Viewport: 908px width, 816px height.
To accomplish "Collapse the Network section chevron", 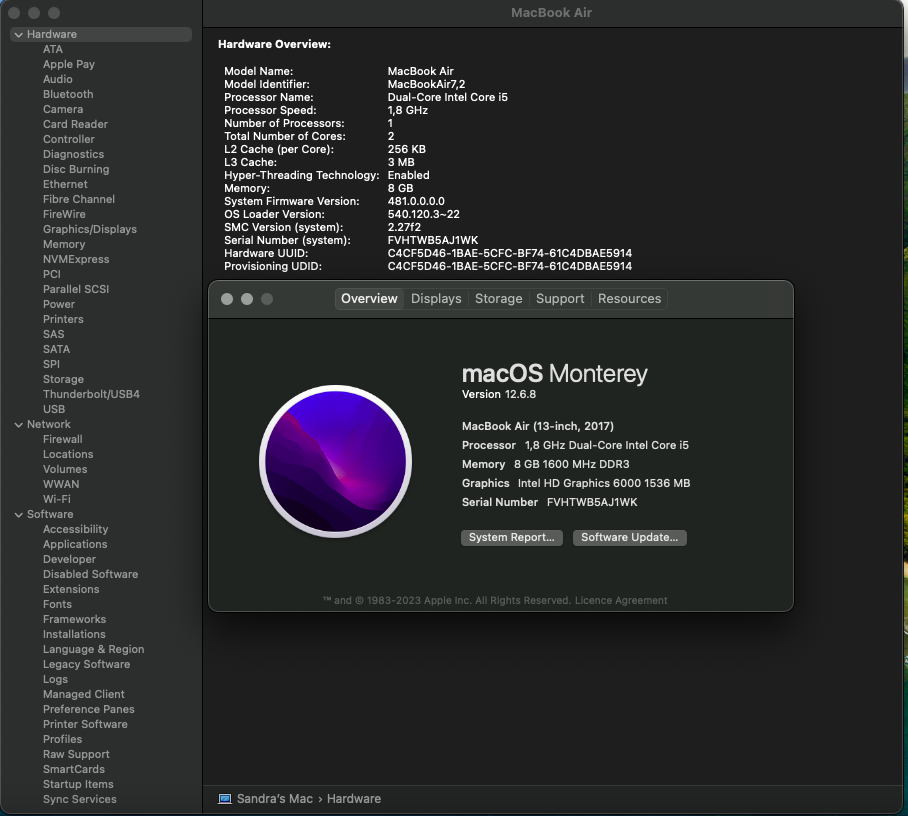I will (19, 425).
